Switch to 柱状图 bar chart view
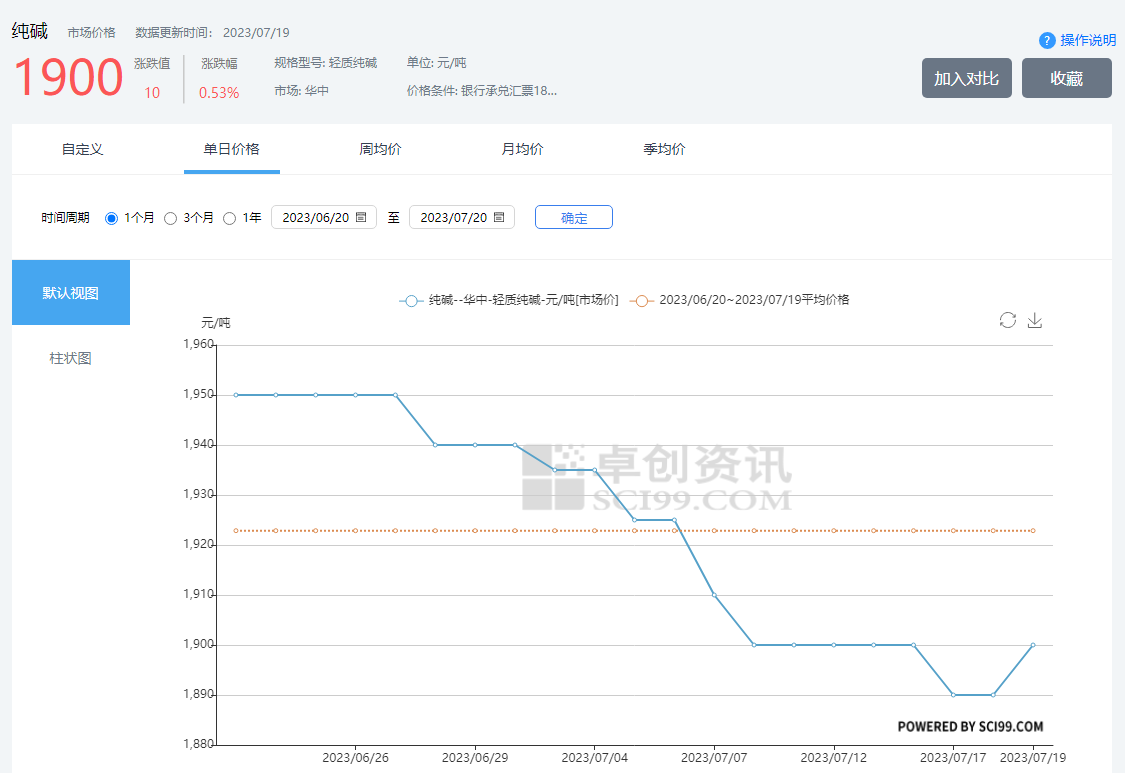The height and width of the screenshot is (773, 1125). pyautogui.click(x=71, y=358)
